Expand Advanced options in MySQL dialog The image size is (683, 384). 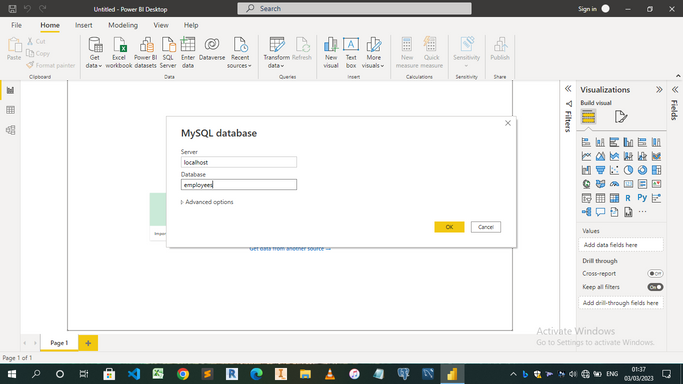coord(207,202)
